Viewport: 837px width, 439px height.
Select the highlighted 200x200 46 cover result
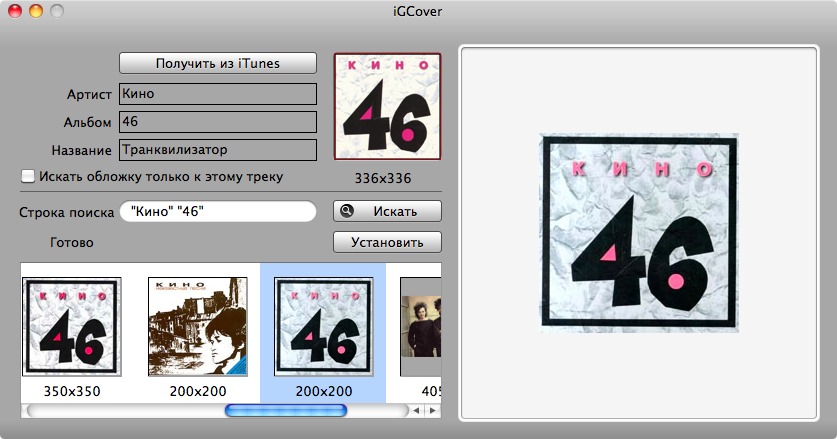point(323,327)
